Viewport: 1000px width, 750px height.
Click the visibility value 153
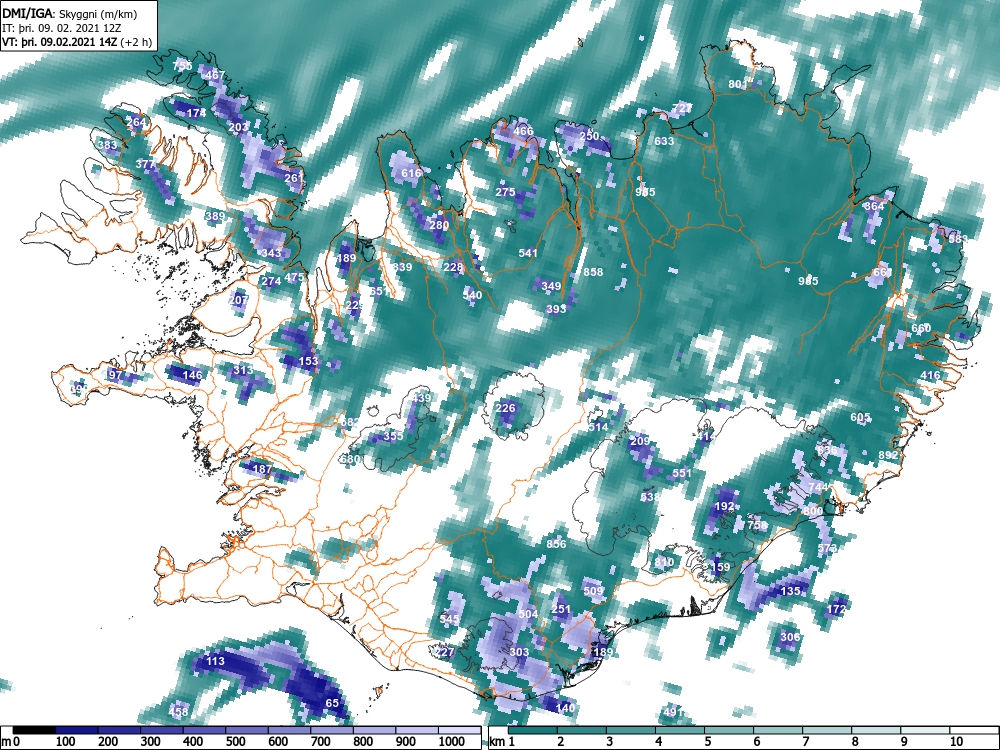click(308, 361)
